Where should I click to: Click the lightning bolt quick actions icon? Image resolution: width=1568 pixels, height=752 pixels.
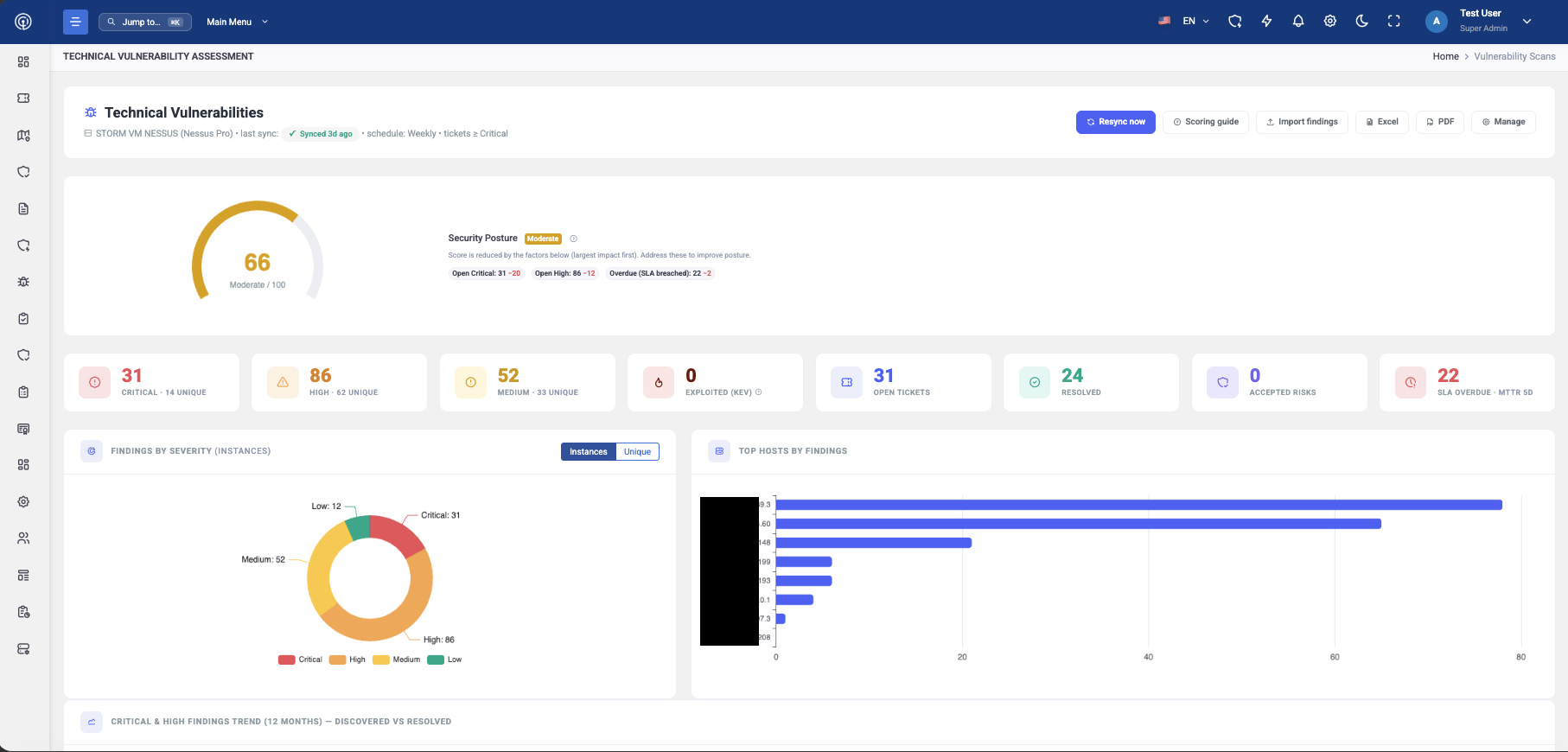click(x=1266, y=22)
